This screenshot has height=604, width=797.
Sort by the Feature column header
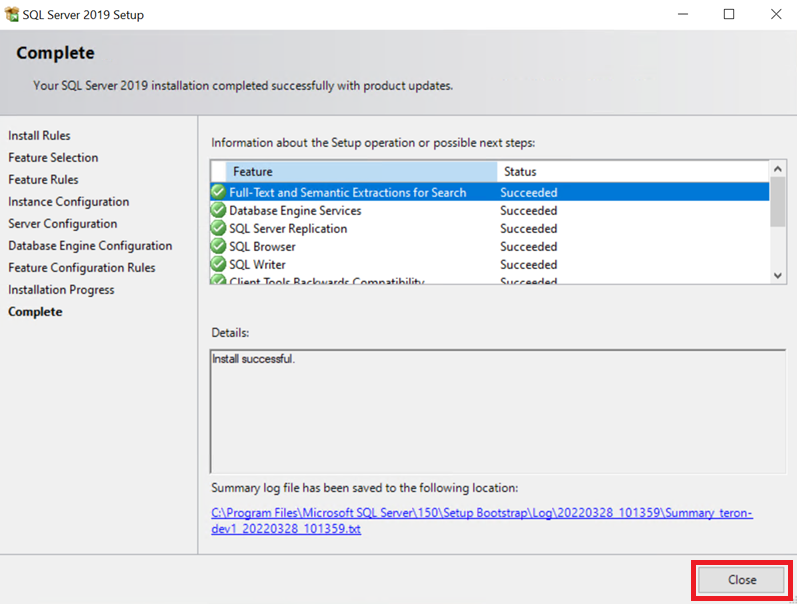point(360,171)
